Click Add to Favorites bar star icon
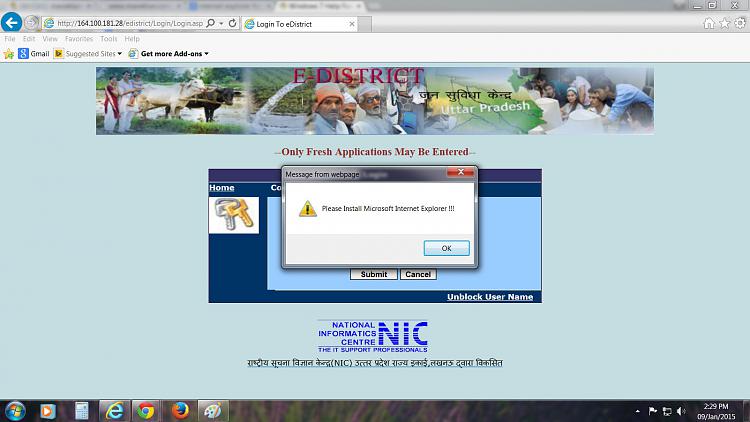This screenshot has height=422, width=750. tap(9, 54)
